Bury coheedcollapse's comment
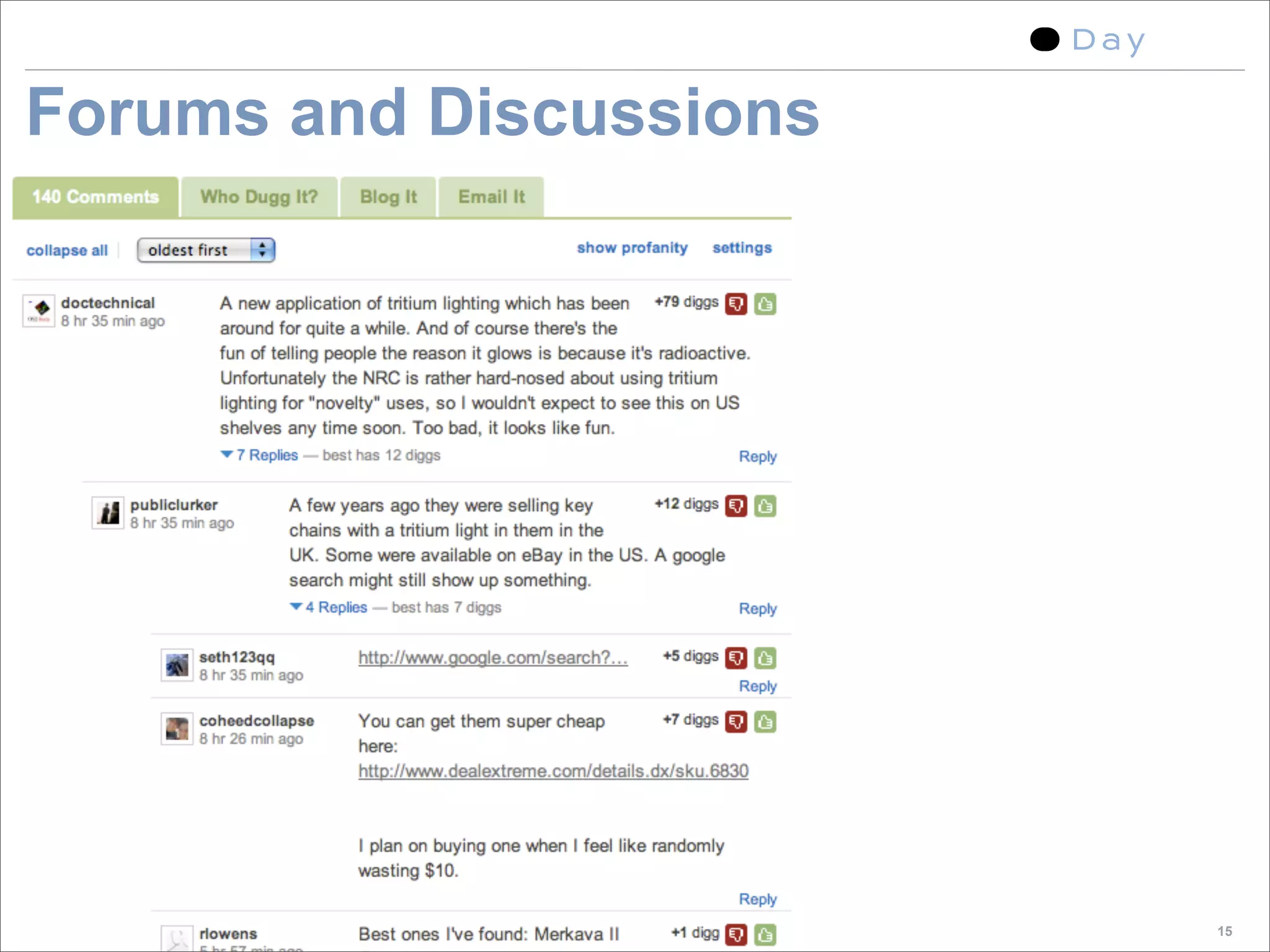1270x952 pixels. [x=736, y=722]
